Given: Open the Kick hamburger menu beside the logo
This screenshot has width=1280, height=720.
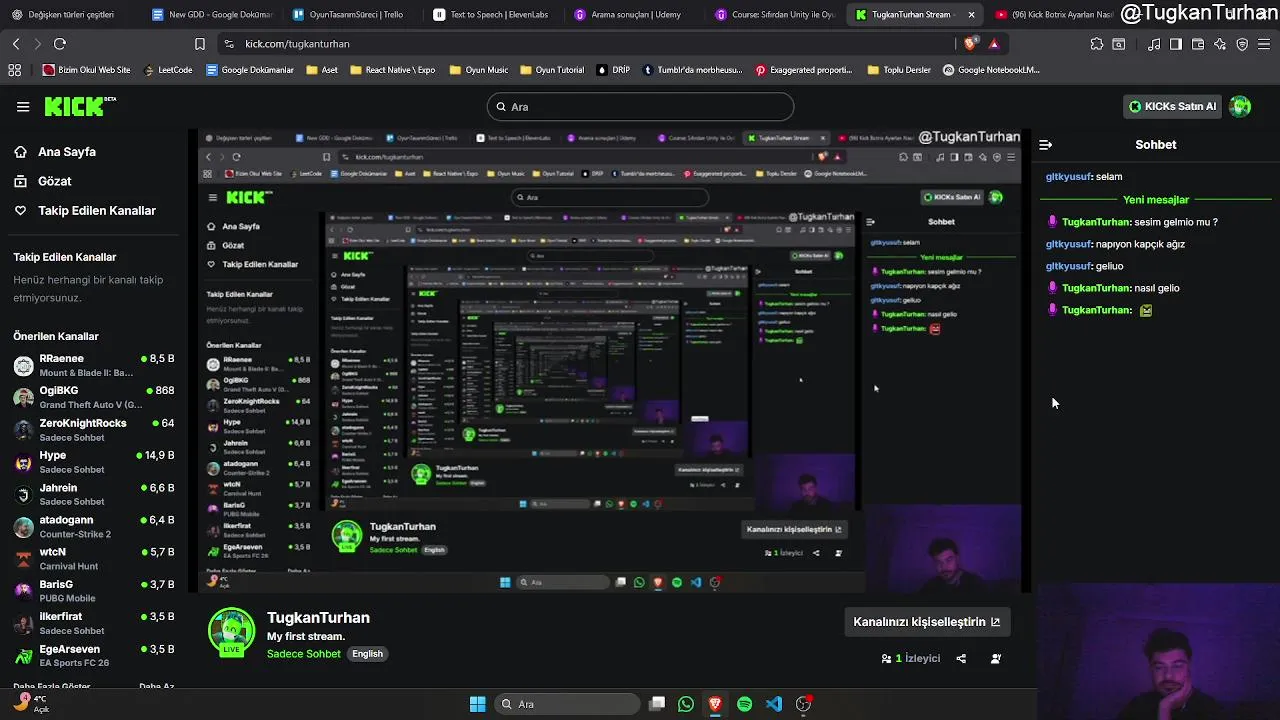Looking at the screenshot, I should tap(23, 107).
